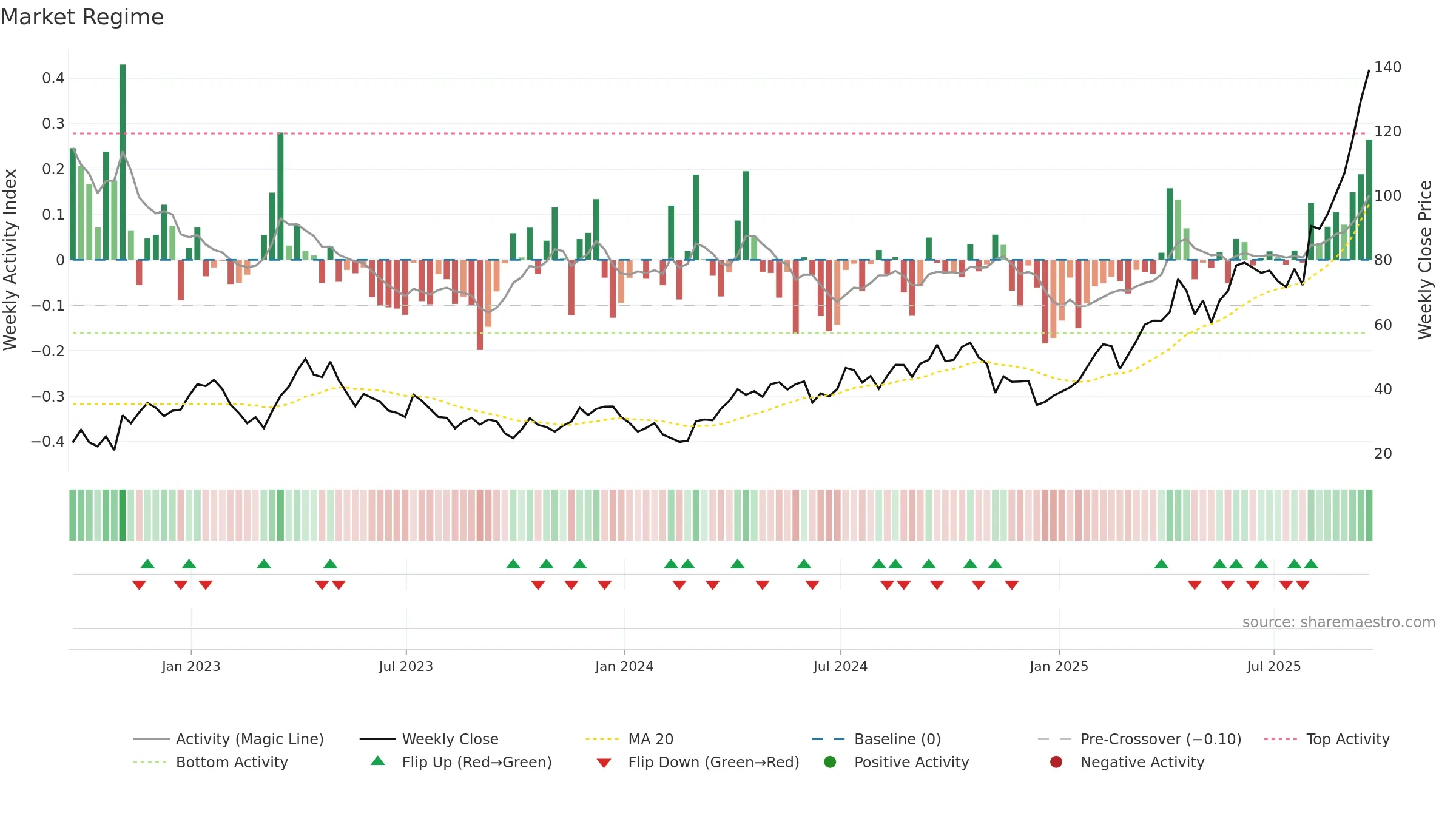Click the Weekly Close Price axis title
Screen dimensions: 1456x819
(1425, 260)
